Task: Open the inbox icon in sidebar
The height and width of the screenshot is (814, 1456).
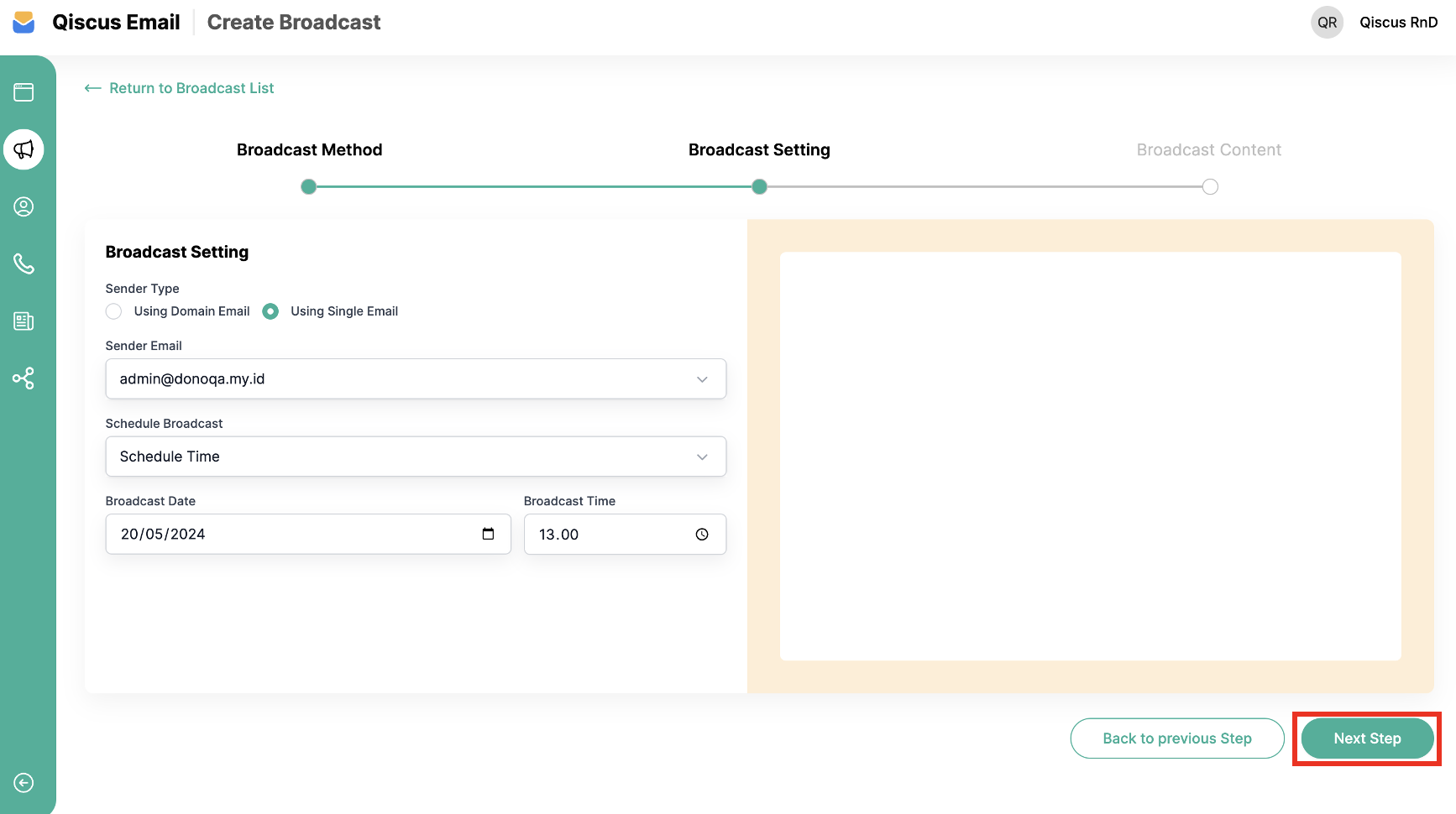Action: (24, 92)
